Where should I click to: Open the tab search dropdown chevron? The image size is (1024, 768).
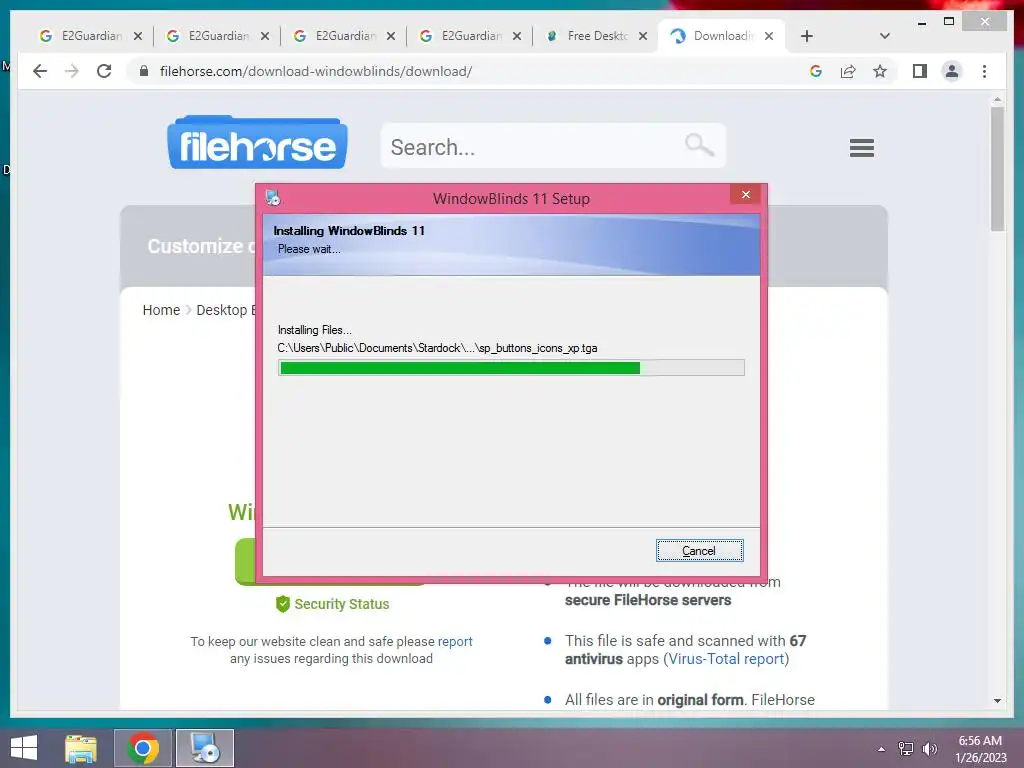885,36
